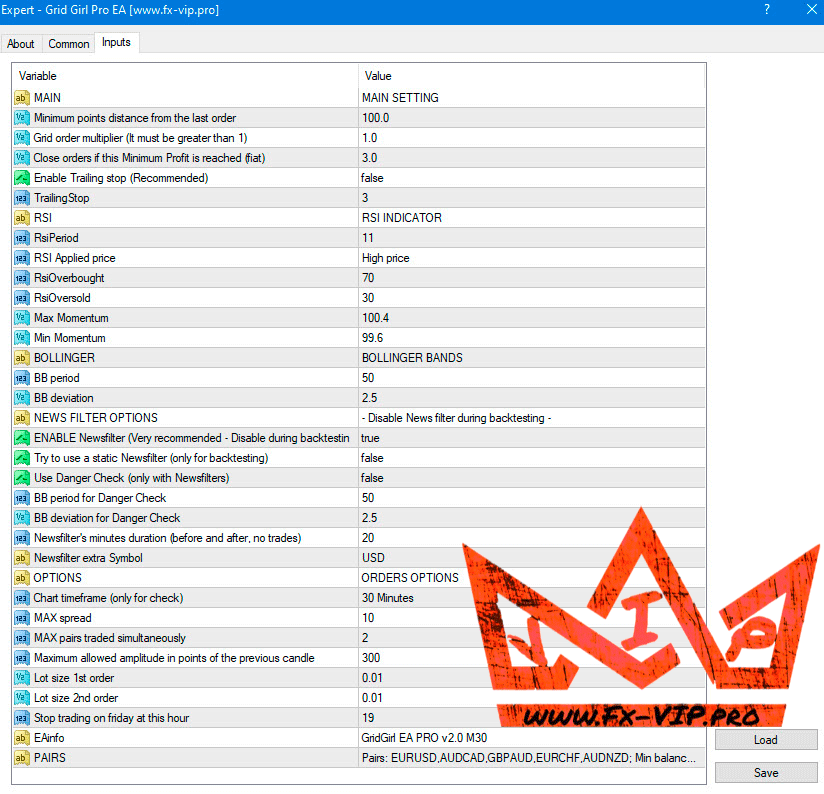Click the Save button
This screenshot has width=824, height=794.
point(766,773)
